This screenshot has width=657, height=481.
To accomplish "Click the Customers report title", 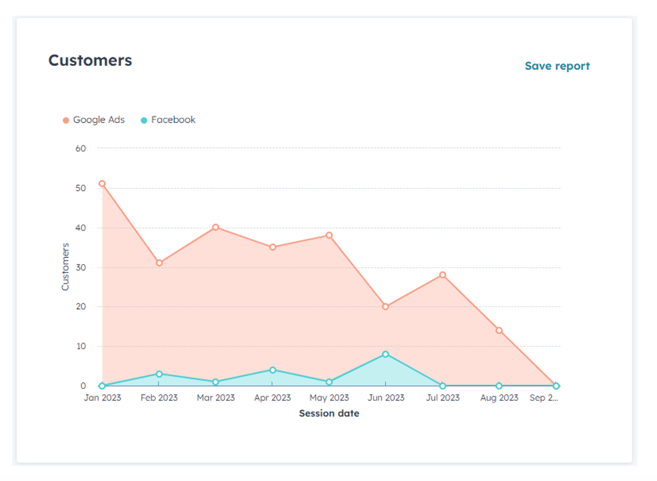I will pyautogui.click(x=90, y=60).
